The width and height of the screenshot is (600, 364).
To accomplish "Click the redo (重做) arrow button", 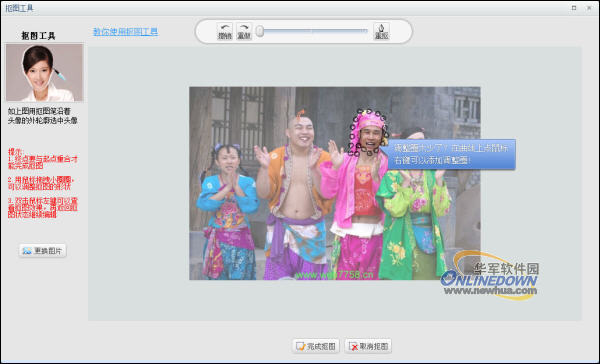I will point(244,31).
